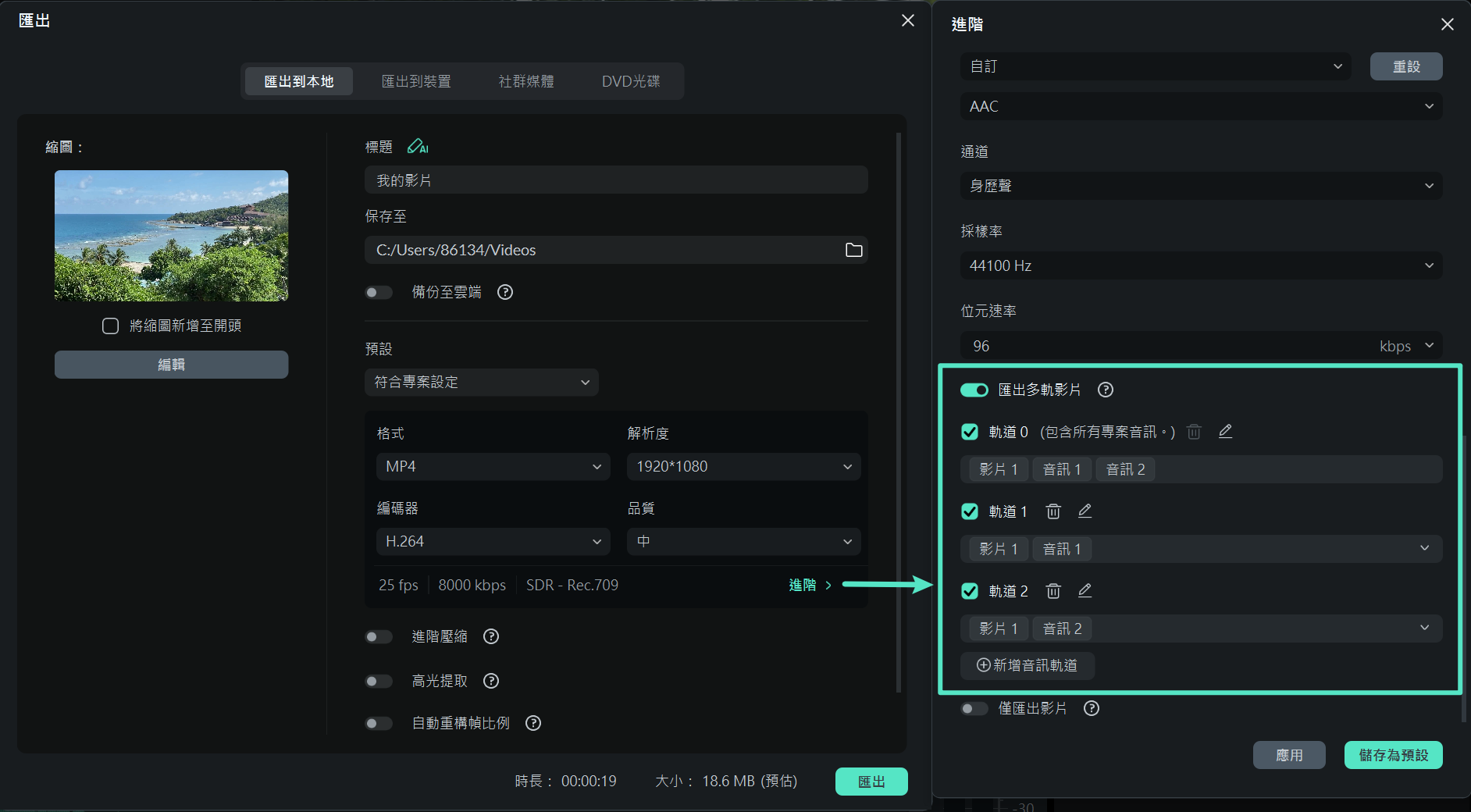Image resolution: width=1471 pixels, height=812 pixels.
Task: Click the AI title generator icon beside 標題
Action: click(419, 146)
